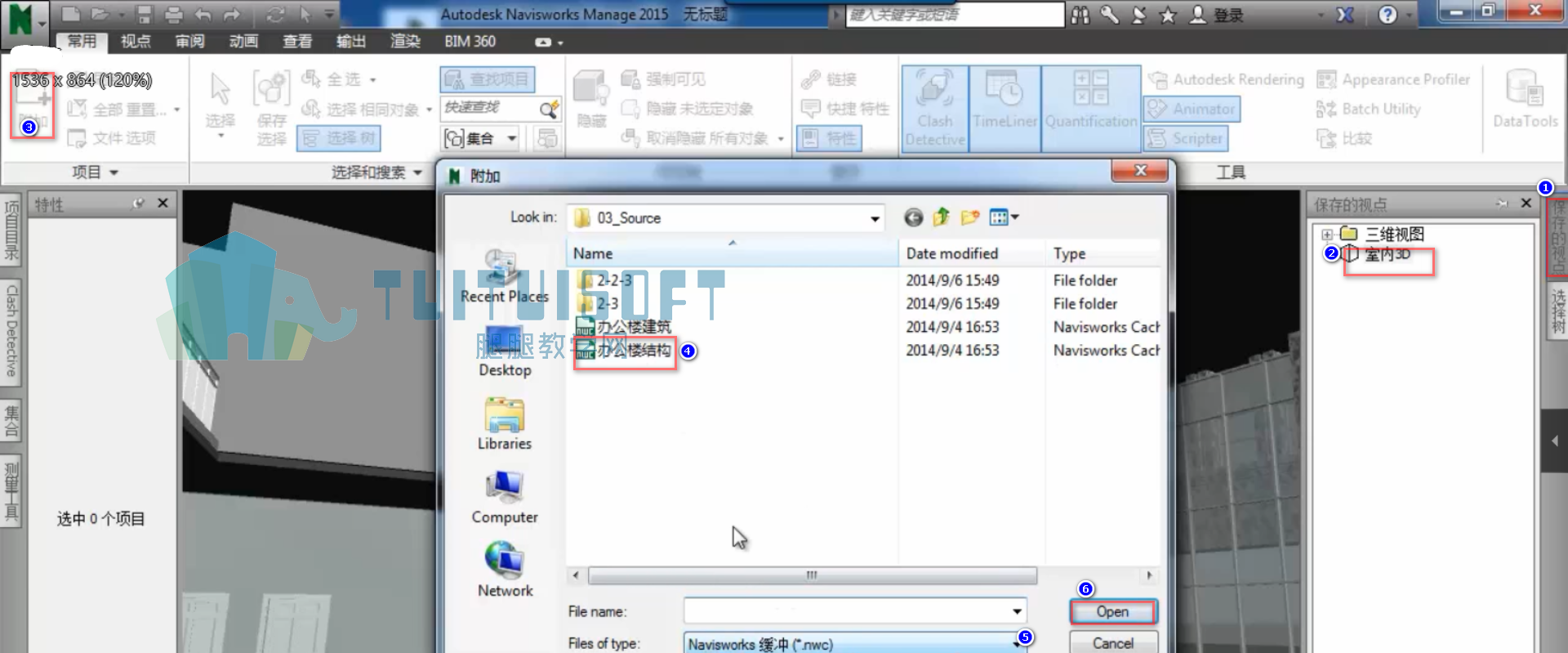Create a new folder in dialog
This screenshot has height=653, width=1568.
pos(969,217)
